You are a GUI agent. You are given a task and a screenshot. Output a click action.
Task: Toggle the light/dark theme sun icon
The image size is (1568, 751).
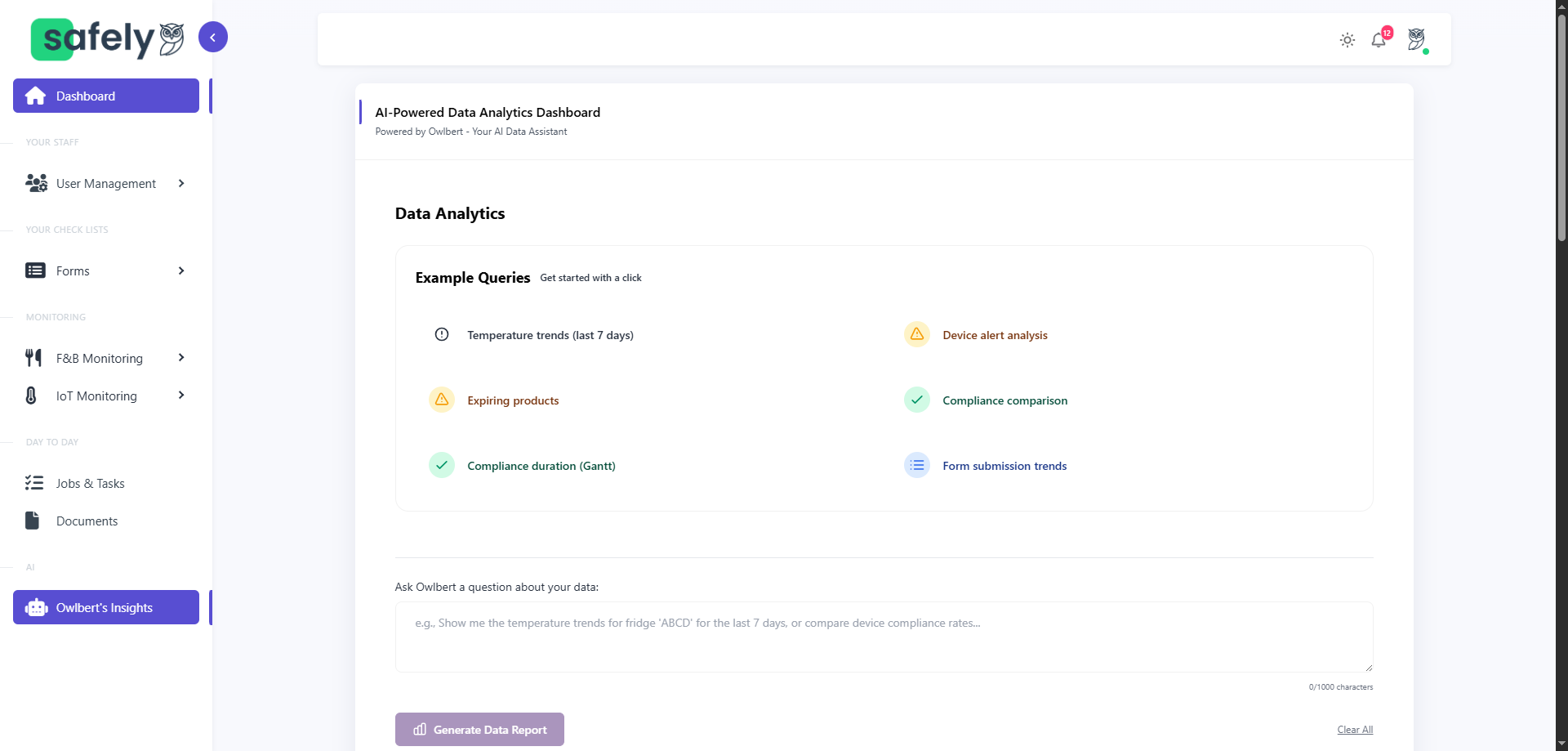click(x=1347, y=40)
